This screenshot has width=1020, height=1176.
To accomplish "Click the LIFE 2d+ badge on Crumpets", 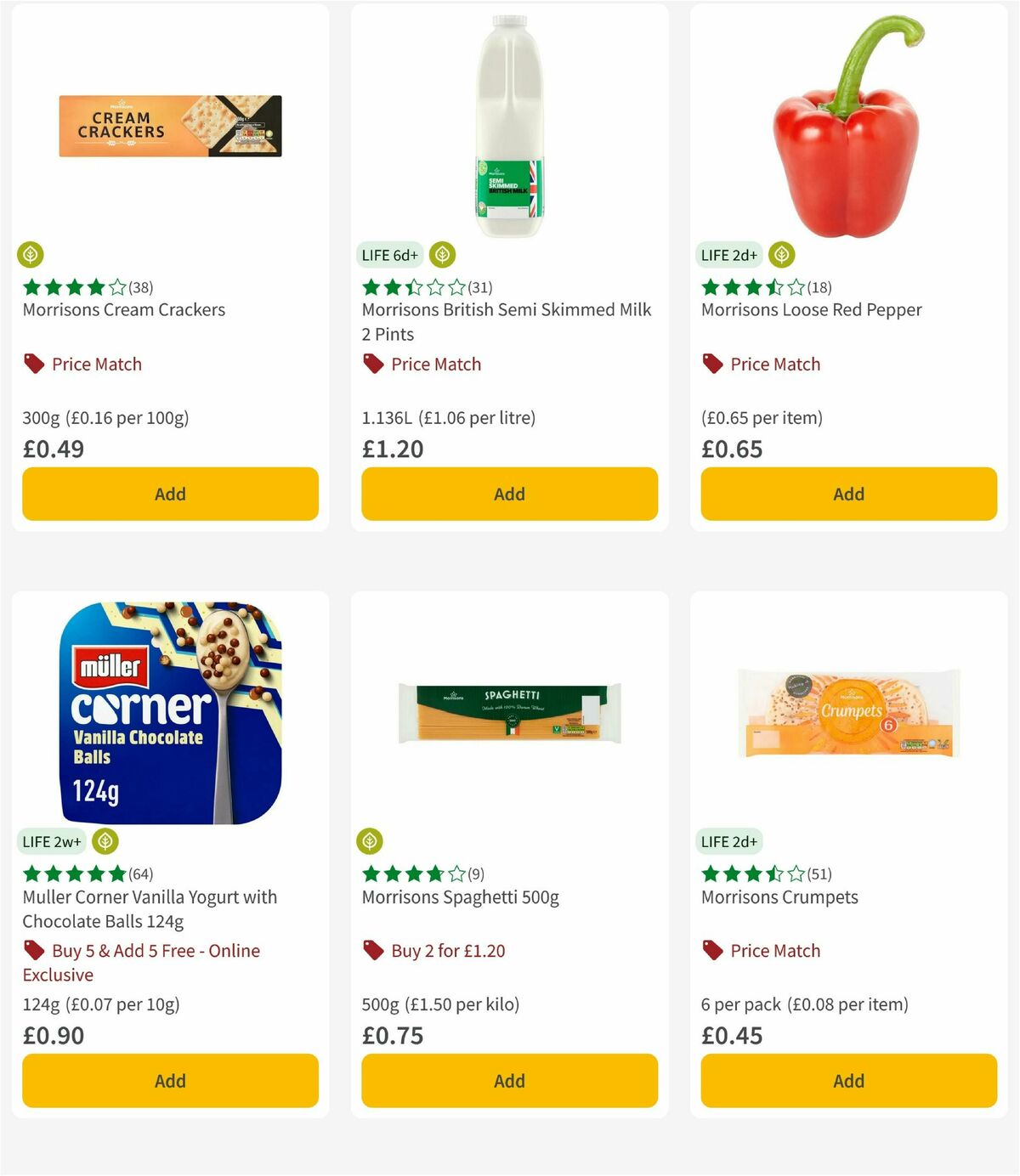I will [728, 841].
